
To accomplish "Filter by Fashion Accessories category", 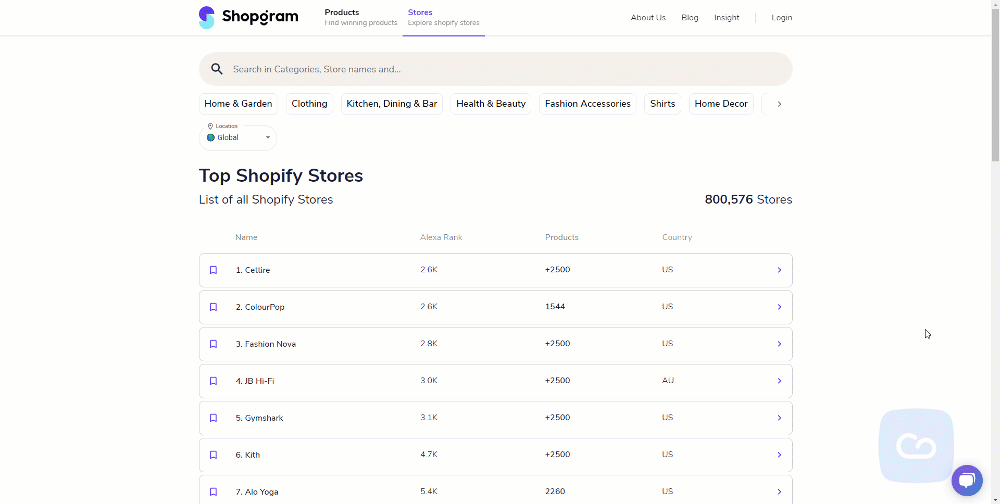I will (587, 104).
